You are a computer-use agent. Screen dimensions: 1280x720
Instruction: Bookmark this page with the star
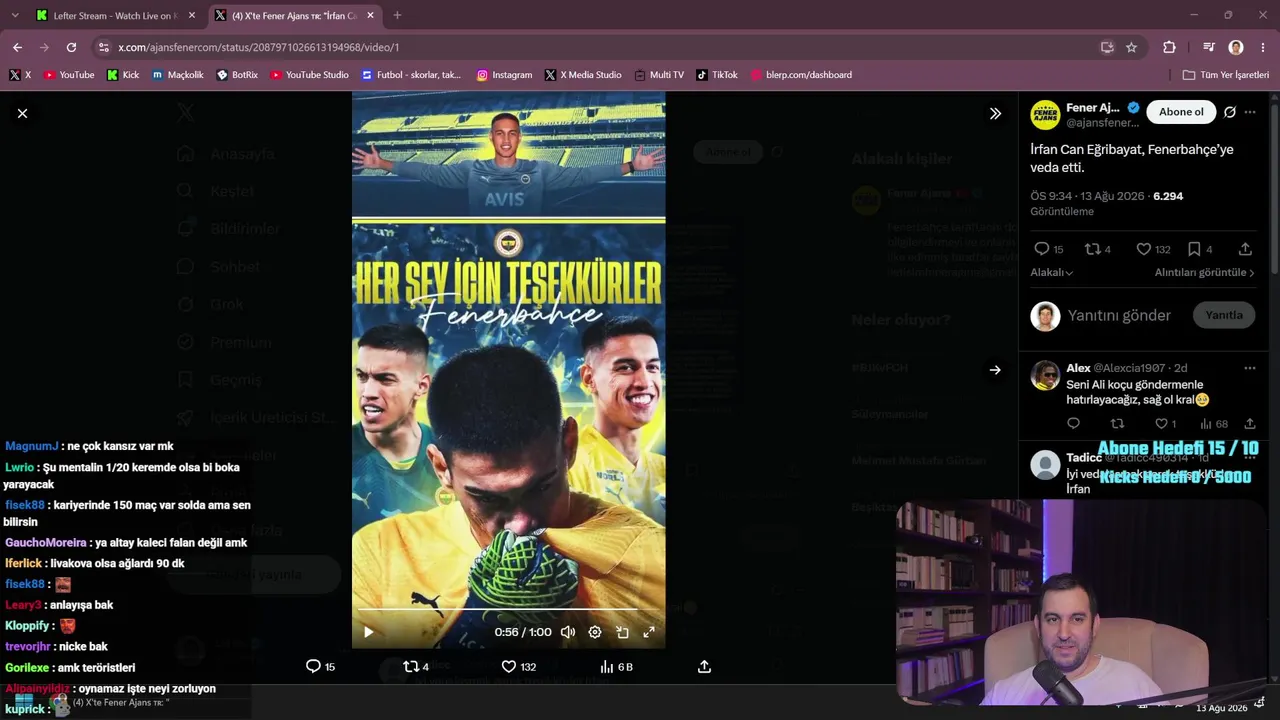point(1131,47)
